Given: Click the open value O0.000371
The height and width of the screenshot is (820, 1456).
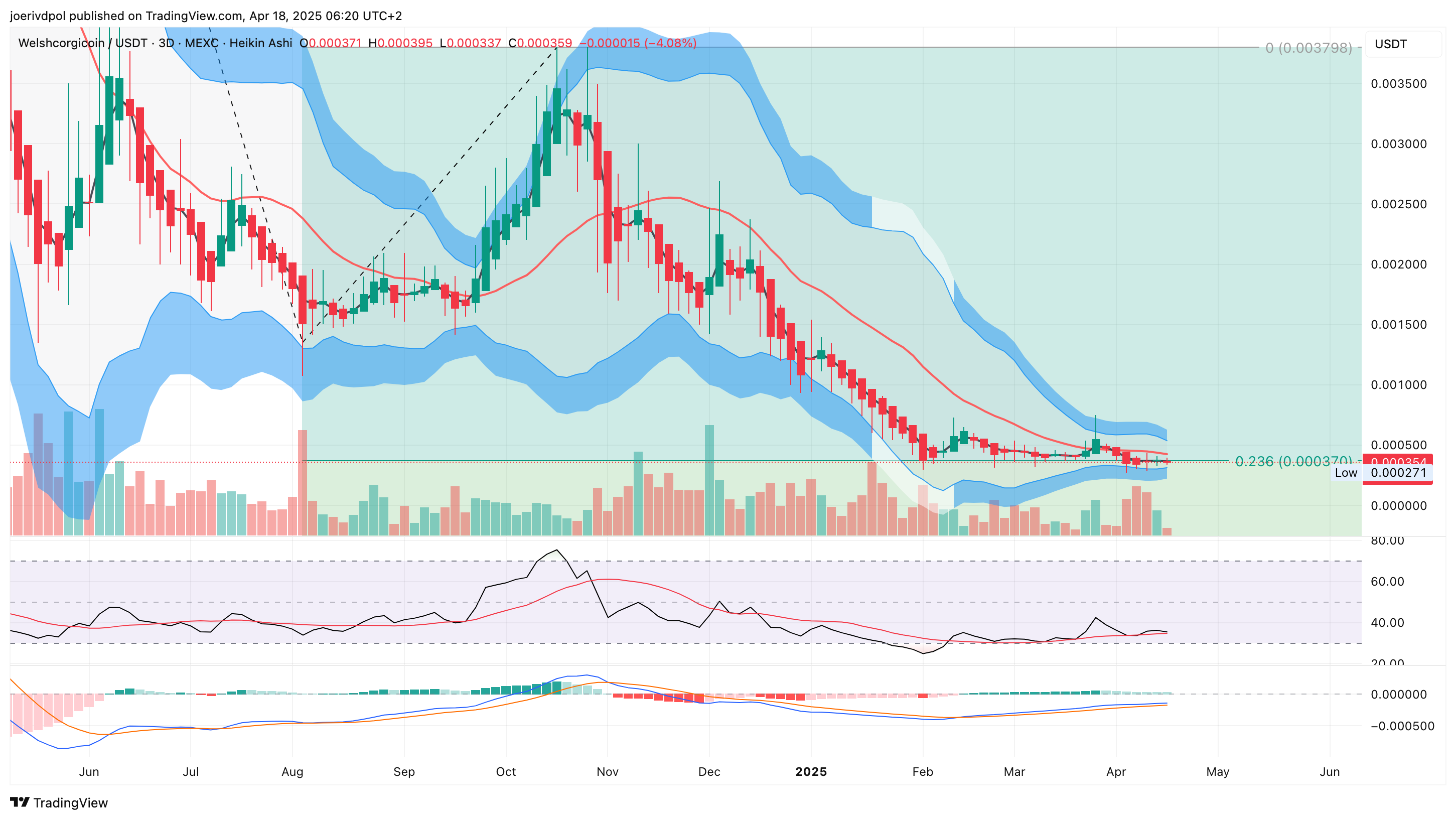Looking at the screenshot, I should (331, 43).
